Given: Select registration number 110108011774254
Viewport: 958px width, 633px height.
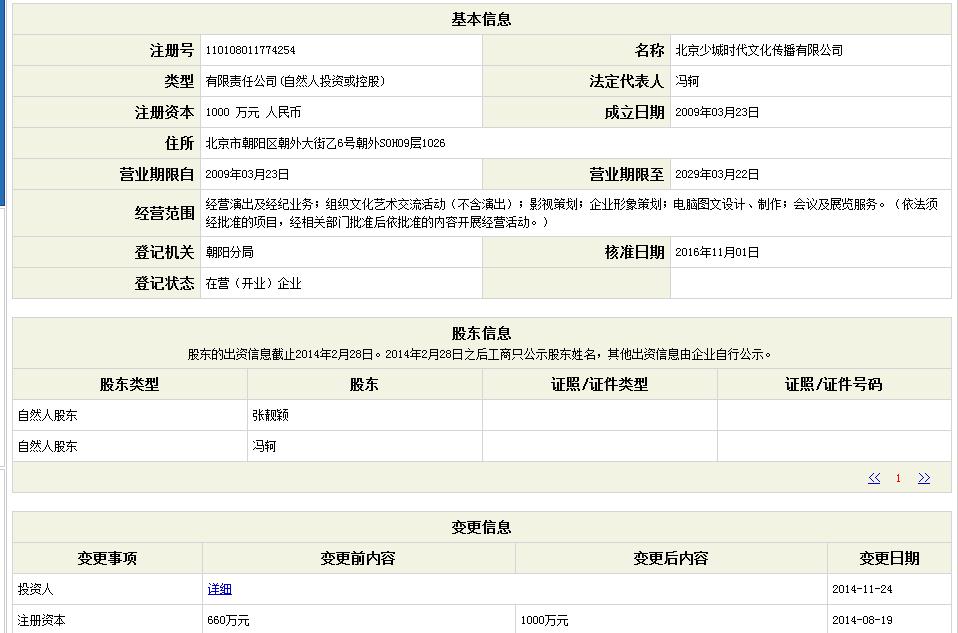Looking at the screenshot, I should pos(250,50).
